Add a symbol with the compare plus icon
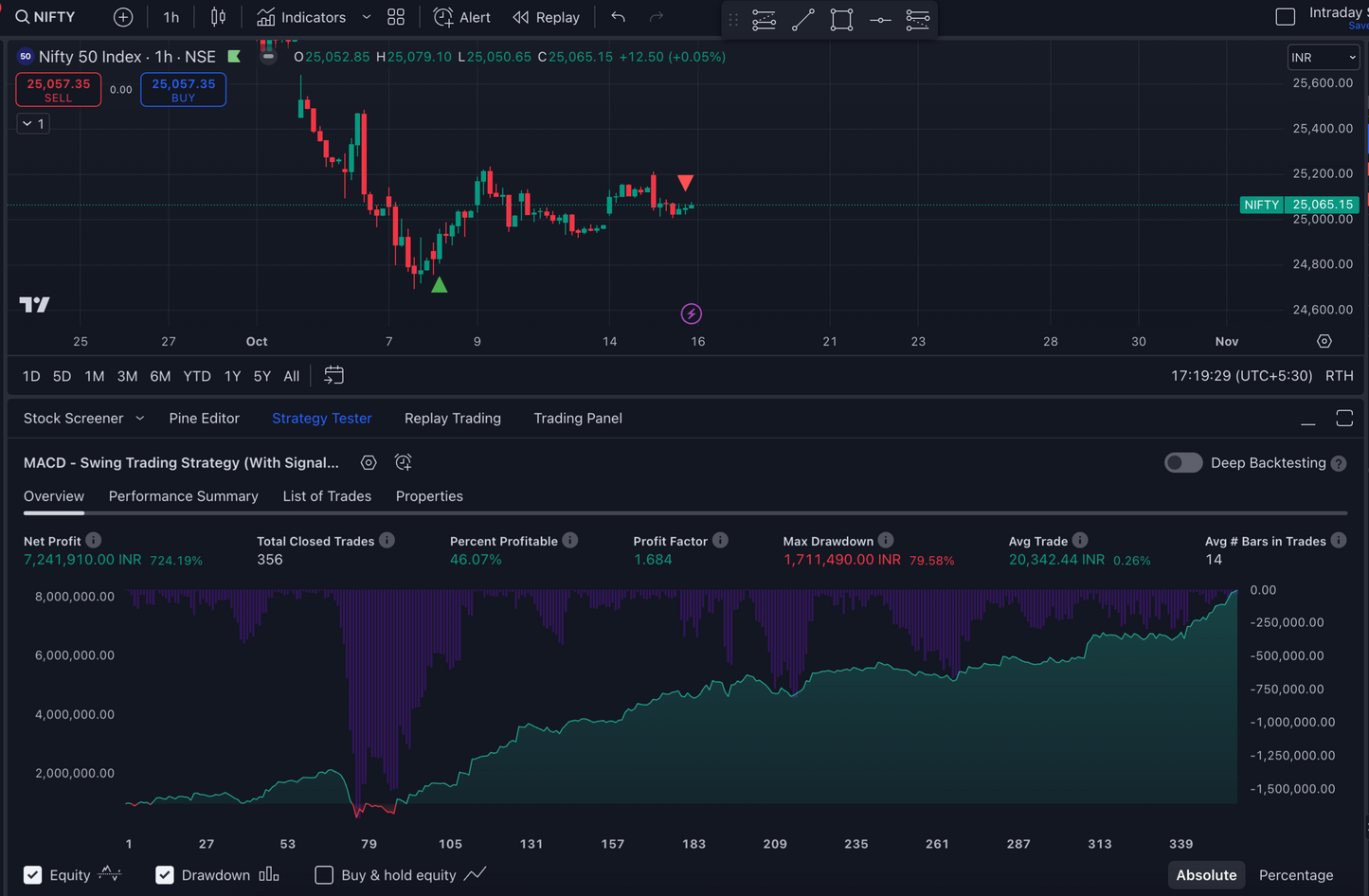The width and height of the screenshot is (1369, 896). click(123, 17)
